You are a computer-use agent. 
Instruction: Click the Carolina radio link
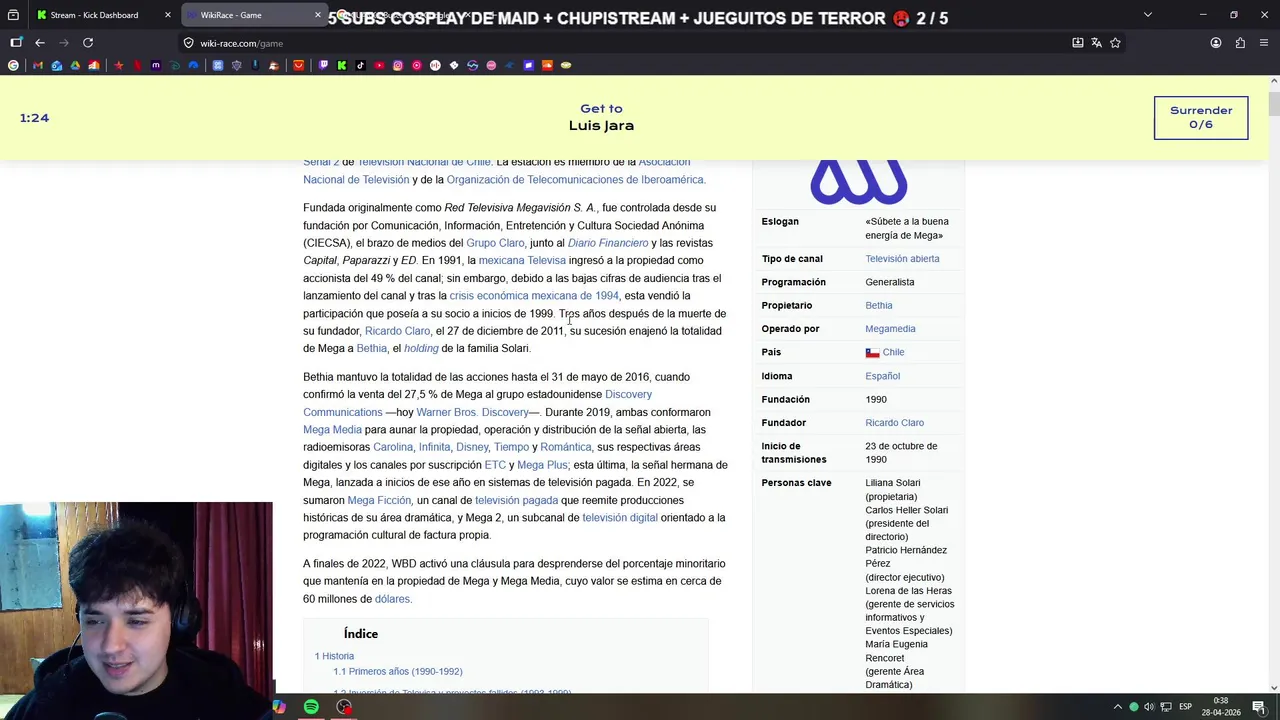[x=393, y=447]
